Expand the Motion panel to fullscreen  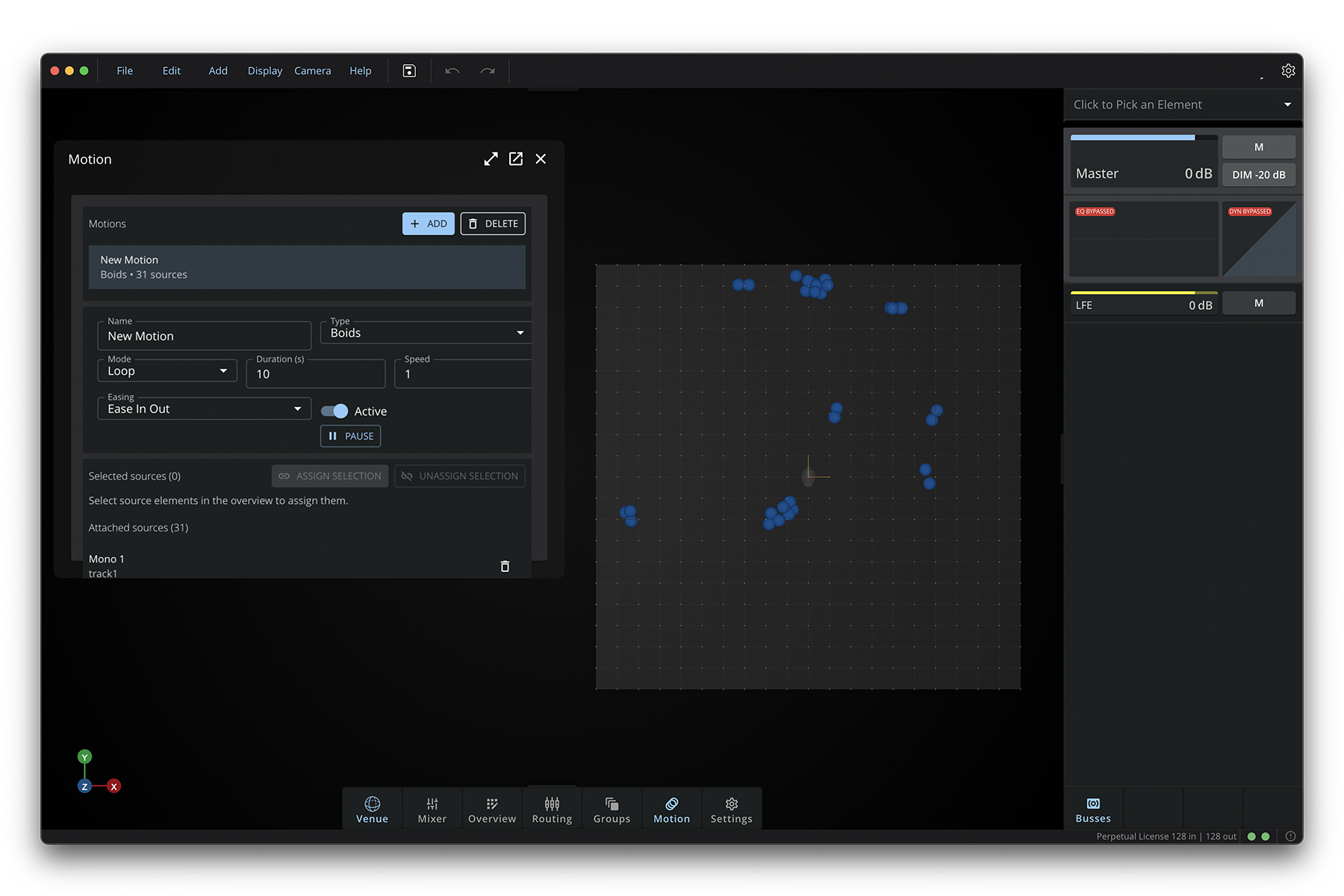491,159
